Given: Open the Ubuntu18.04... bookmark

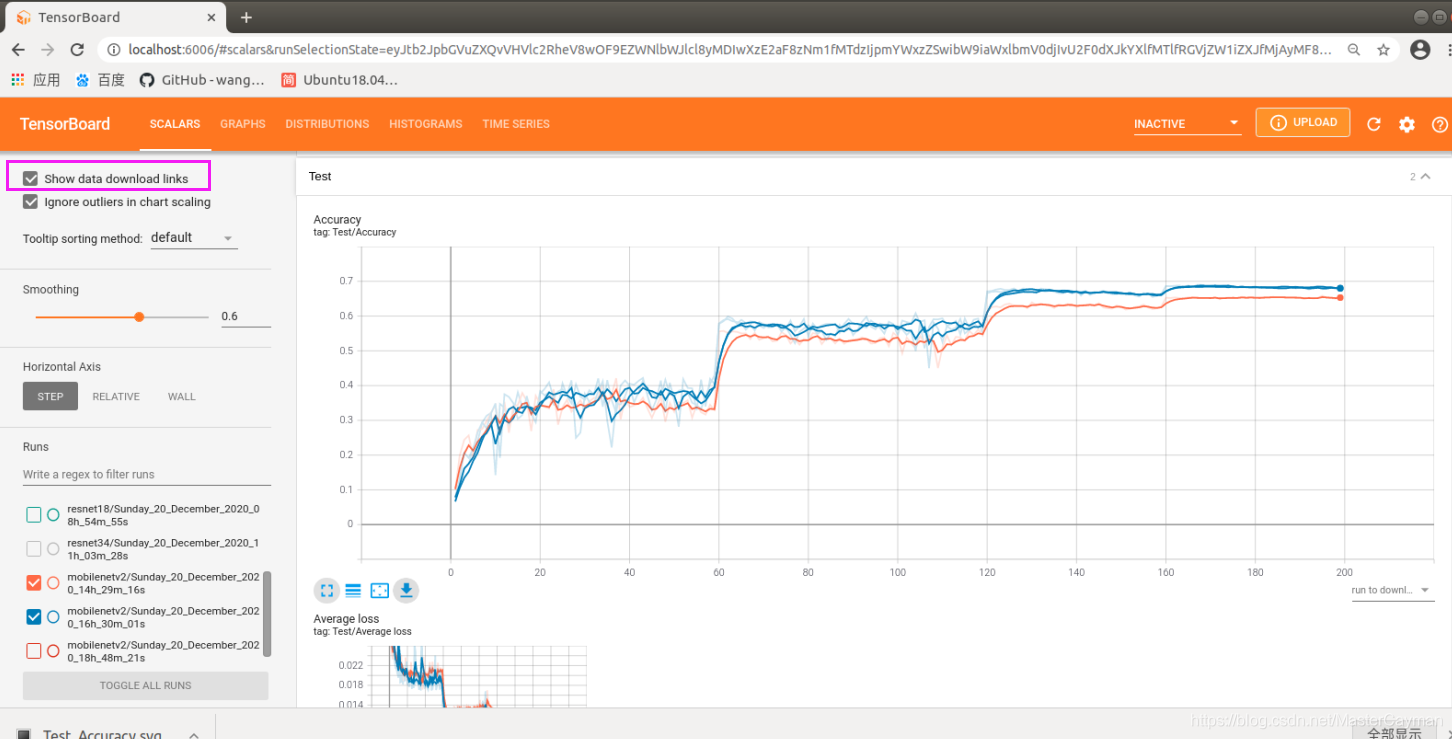Looking at the screenshot, I should [339, 80].
